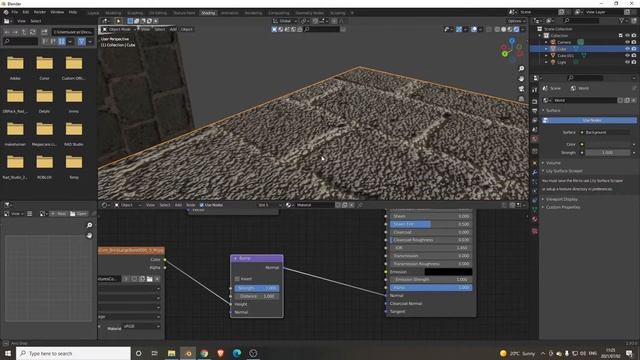Open Surface Background shader dropdown
Screen dimensions: 640x360
[607, 132]
